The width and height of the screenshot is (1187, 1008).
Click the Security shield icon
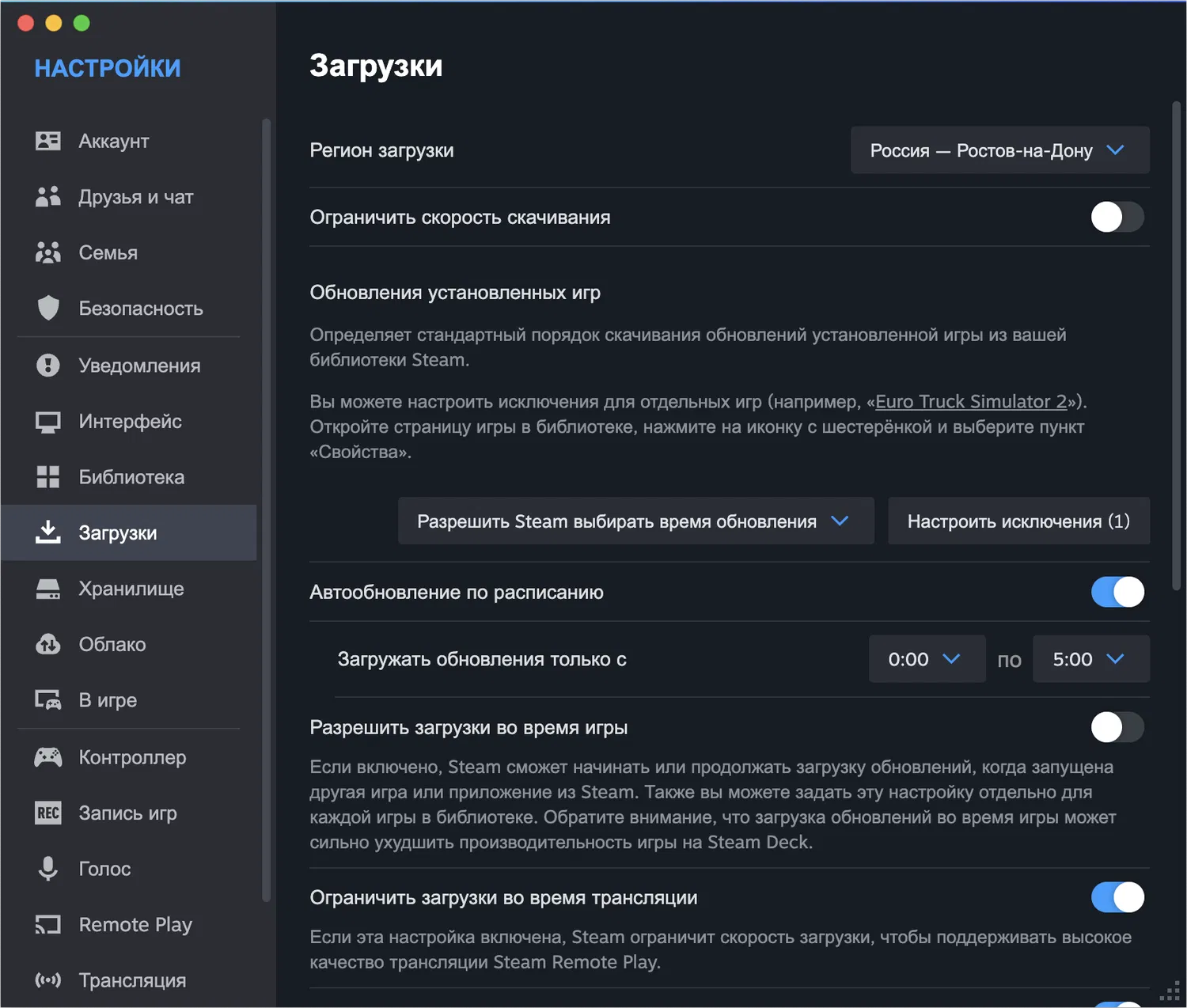48,308
